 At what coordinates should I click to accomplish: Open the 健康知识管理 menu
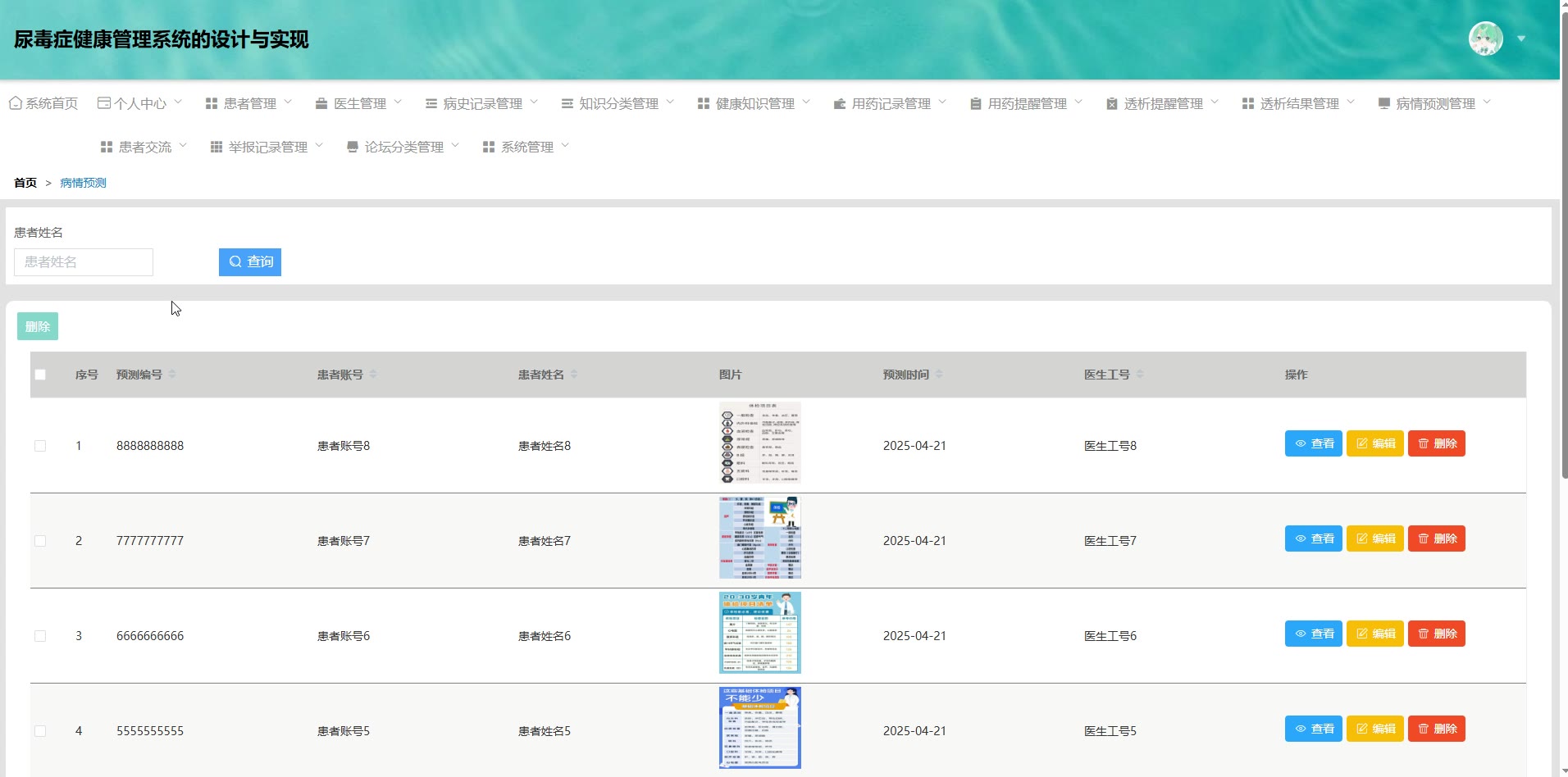coord(754,103)
